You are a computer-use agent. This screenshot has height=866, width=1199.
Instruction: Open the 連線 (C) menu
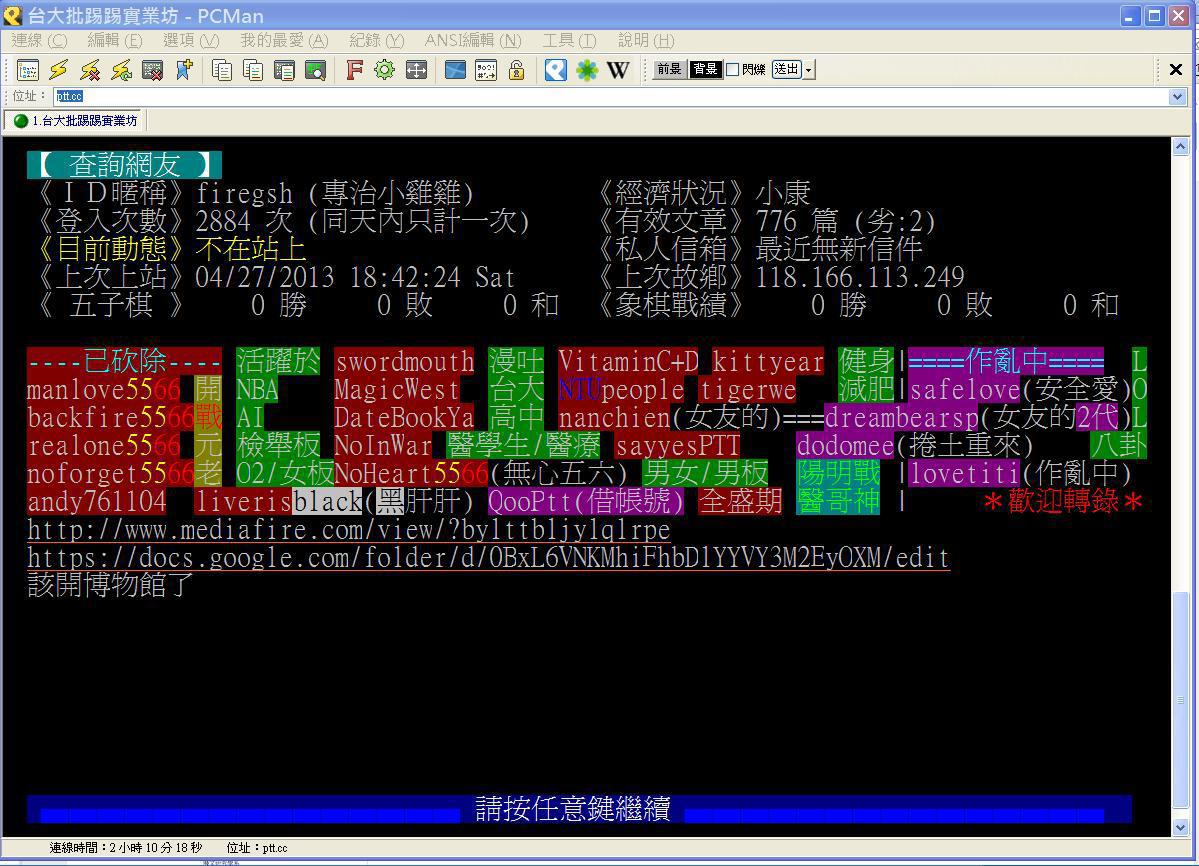(x=39, y=41)
